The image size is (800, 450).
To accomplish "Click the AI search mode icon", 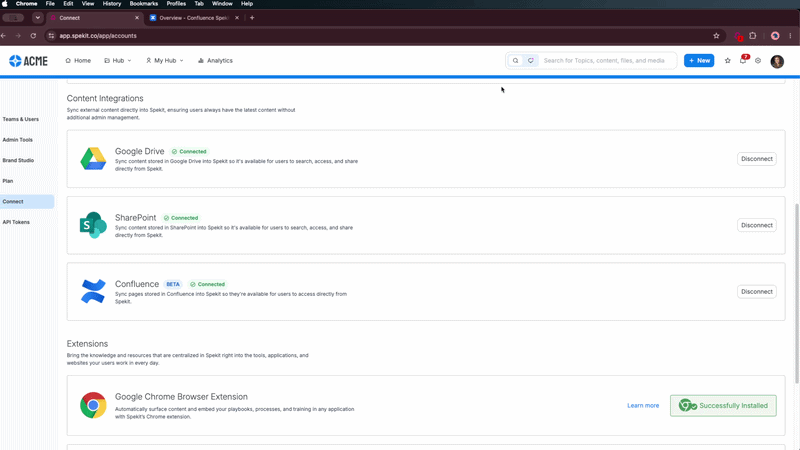I will coord(531,60).
